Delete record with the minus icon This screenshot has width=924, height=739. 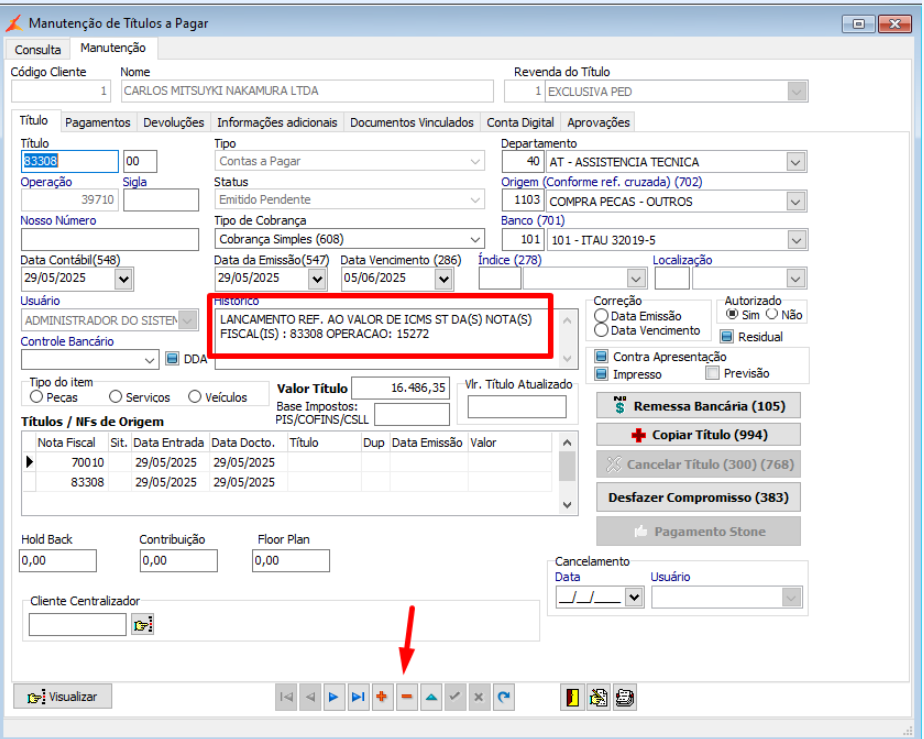coord(407,697)
